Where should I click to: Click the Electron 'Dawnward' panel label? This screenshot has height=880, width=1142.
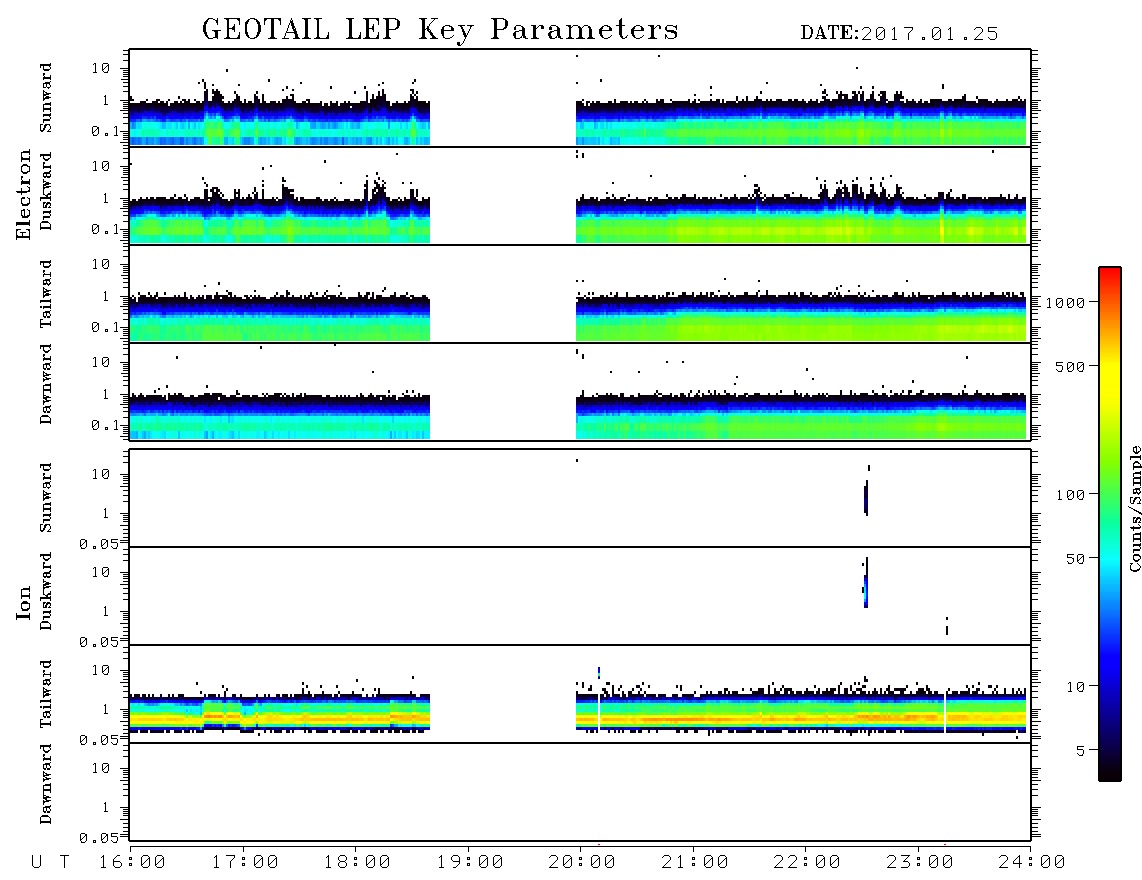coord(46,385)
